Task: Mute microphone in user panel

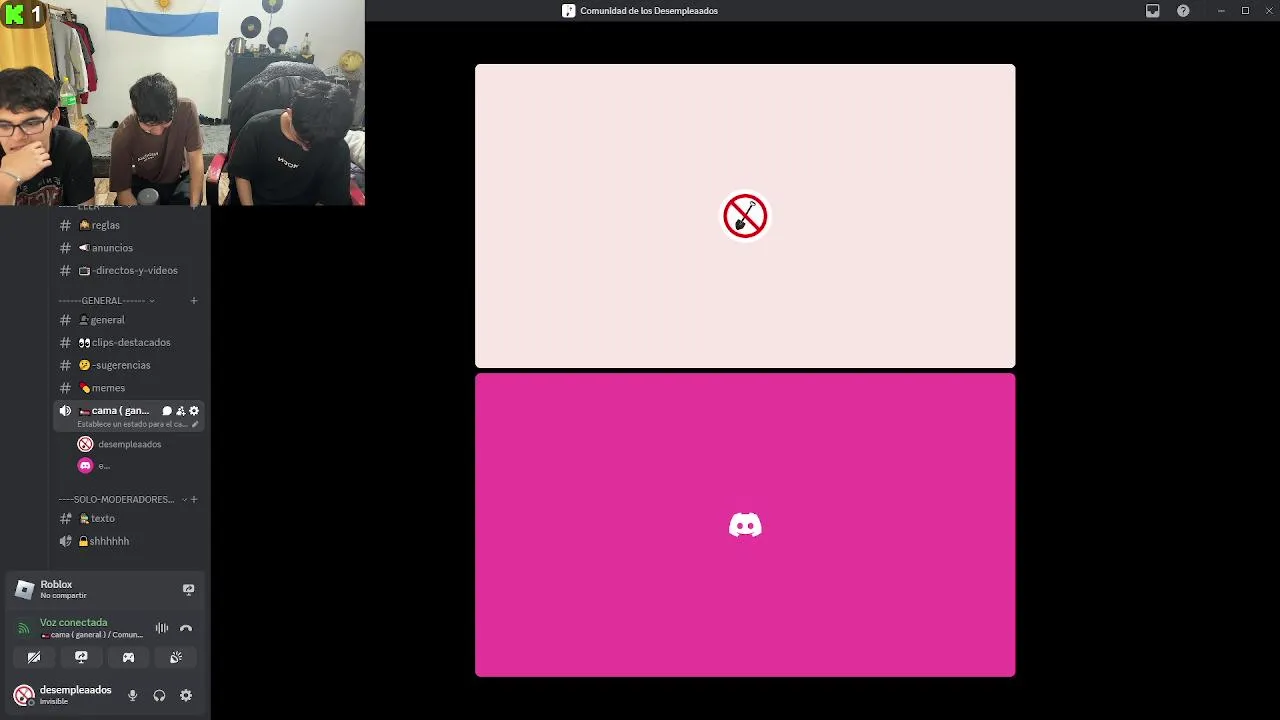Action: (x=132, y=695)
